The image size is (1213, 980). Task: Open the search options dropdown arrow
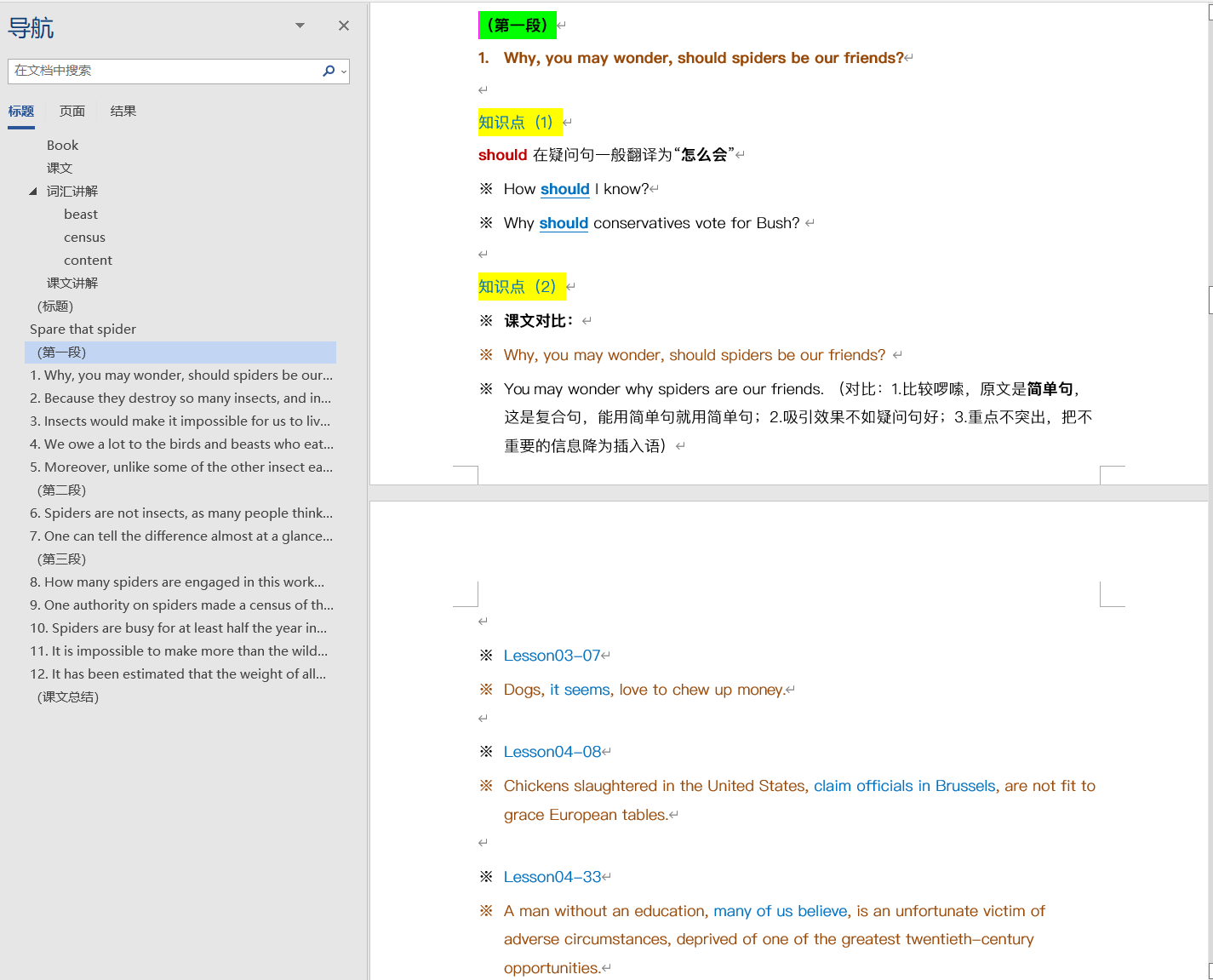pos(344,72)
